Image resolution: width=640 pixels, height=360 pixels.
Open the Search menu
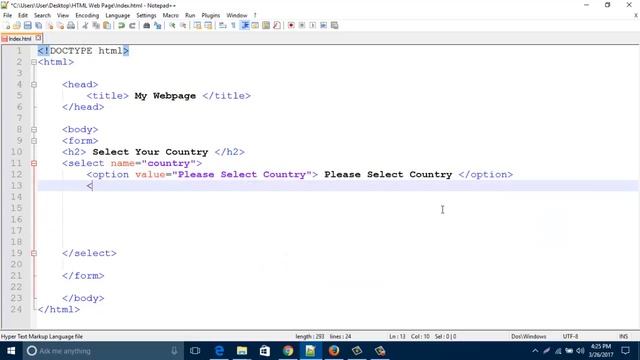click(42, 15)
